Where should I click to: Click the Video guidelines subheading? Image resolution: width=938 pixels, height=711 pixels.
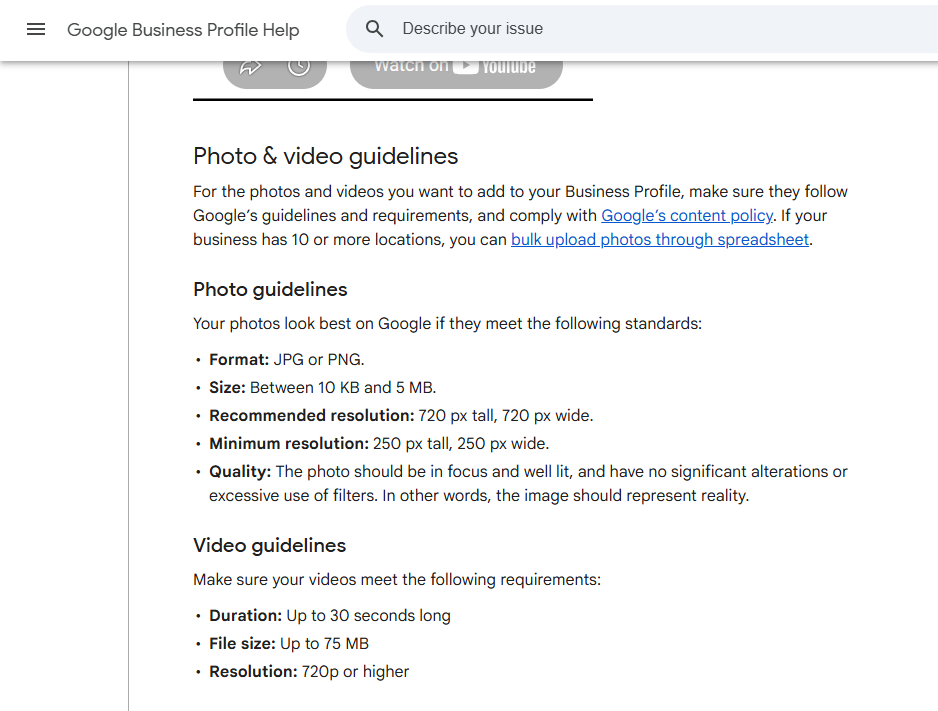(x=270, y=545)
